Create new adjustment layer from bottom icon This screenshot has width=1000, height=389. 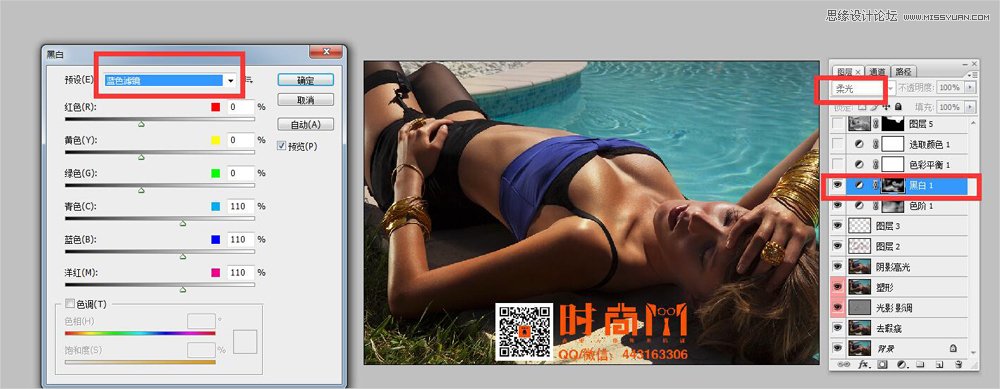click(x=901, y=365)
